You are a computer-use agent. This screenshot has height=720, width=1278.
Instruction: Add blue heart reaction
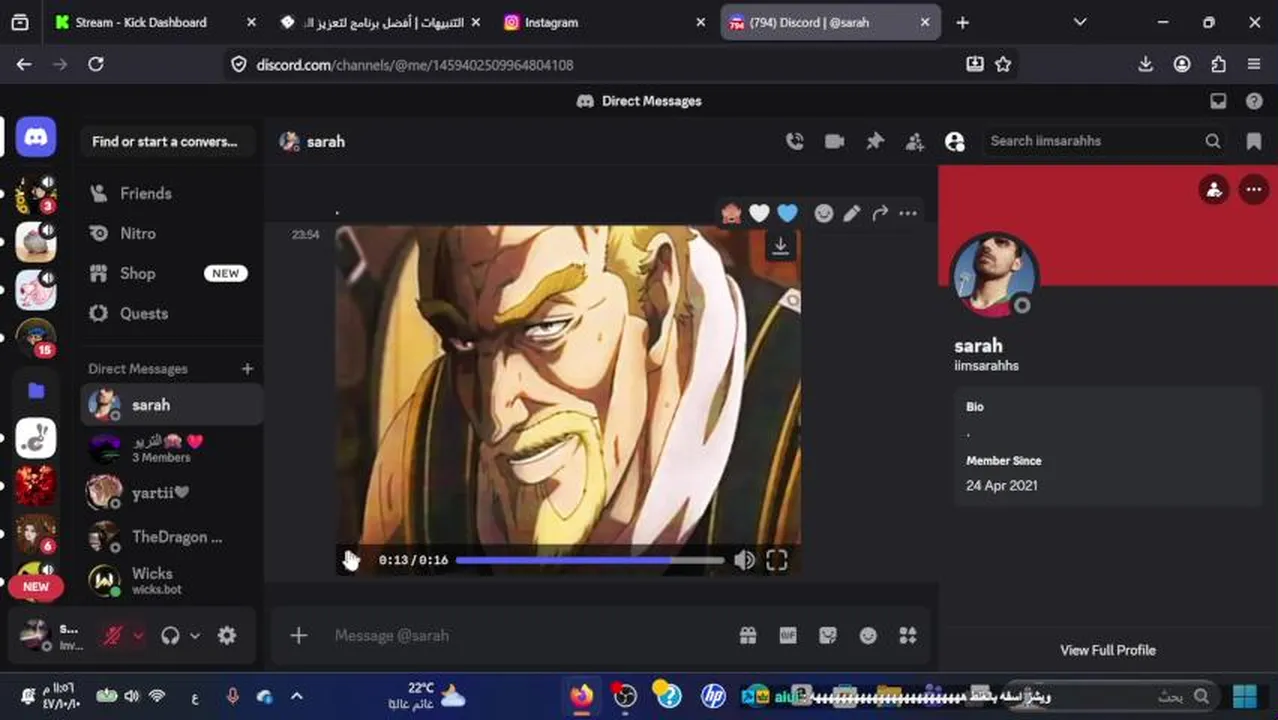tap(788, 213)
